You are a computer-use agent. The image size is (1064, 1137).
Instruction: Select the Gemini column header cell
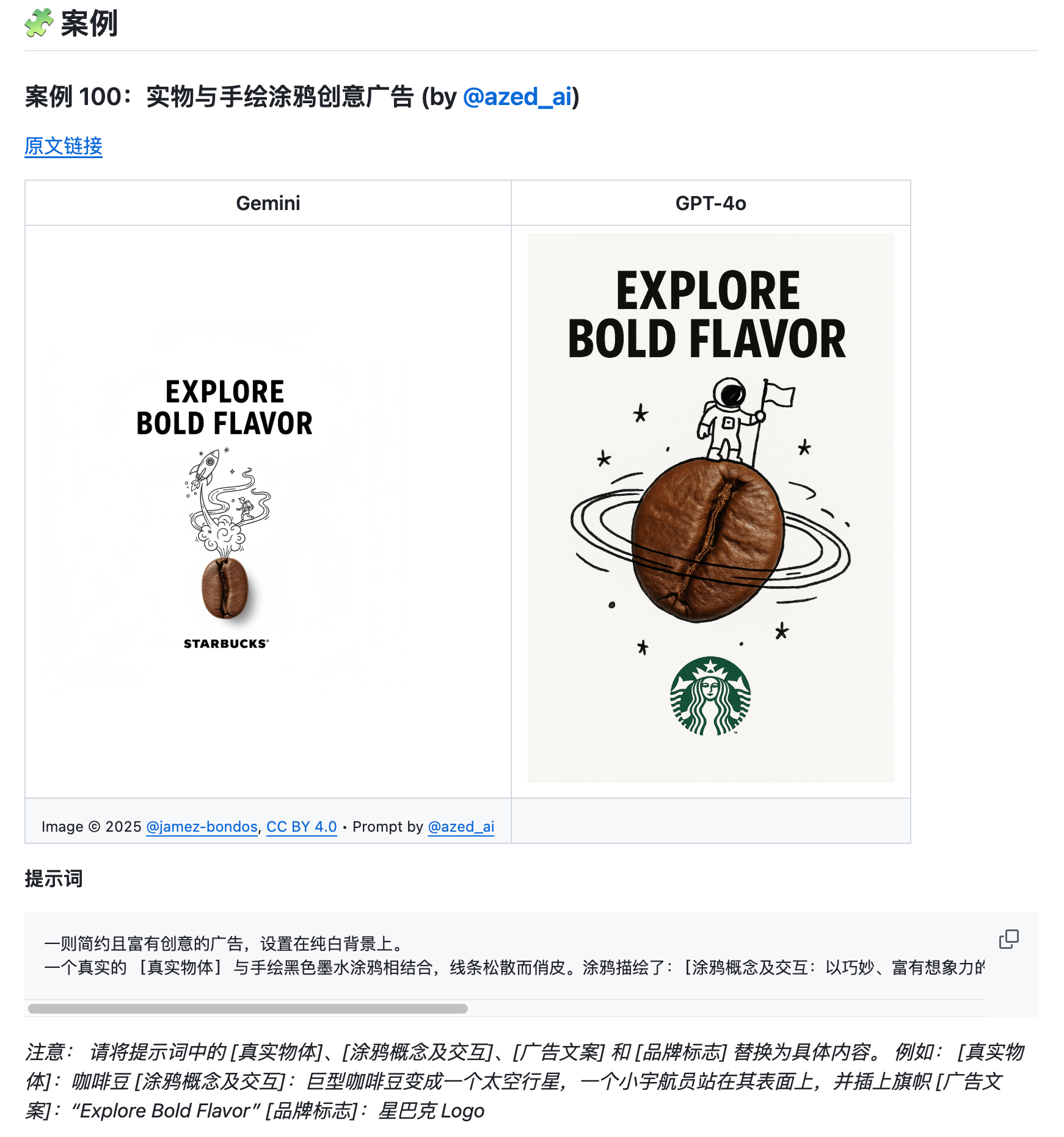(x=268, y=203)
